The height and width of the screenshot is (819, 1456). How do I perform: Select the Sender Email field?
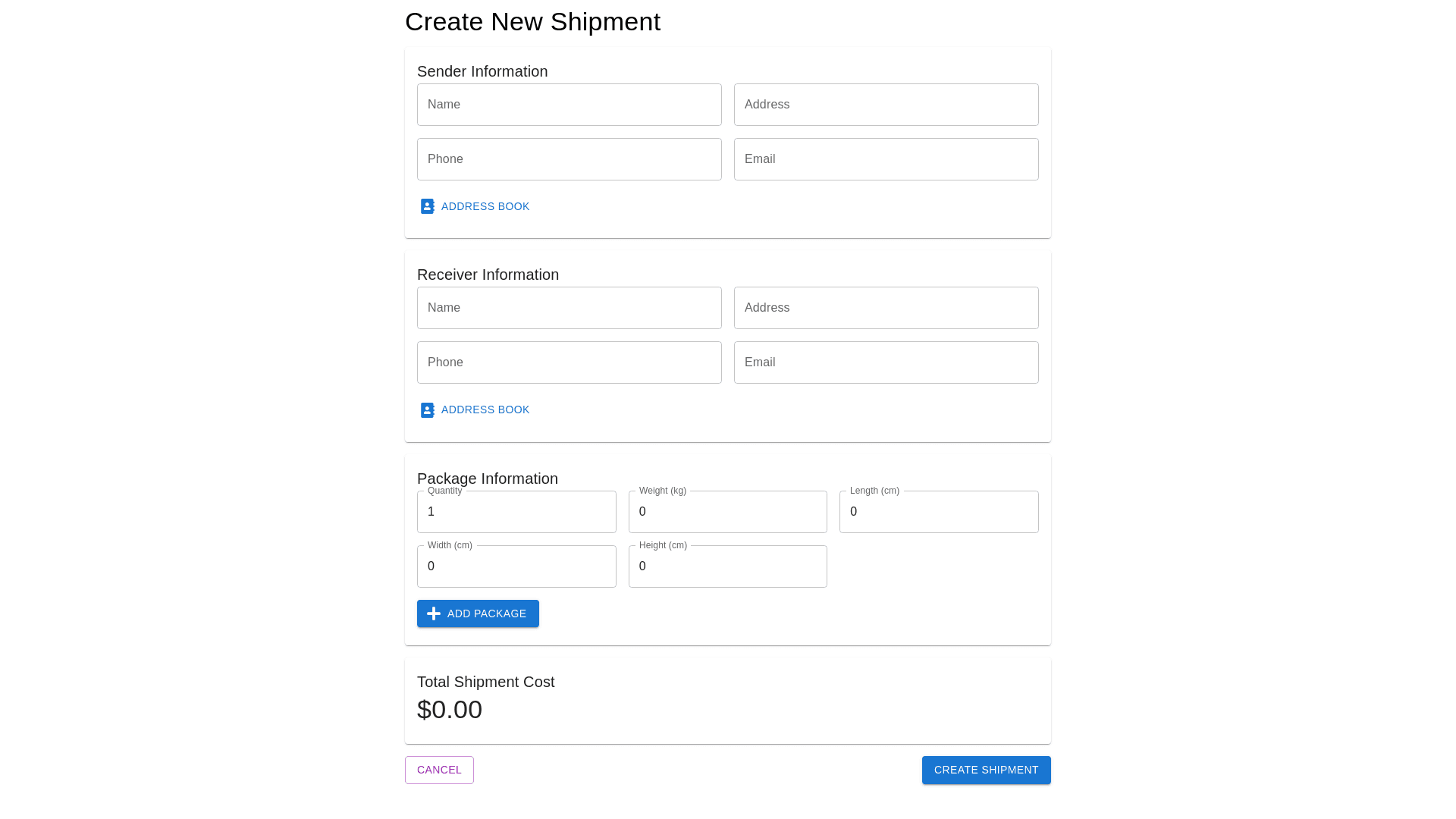(886, 159)
